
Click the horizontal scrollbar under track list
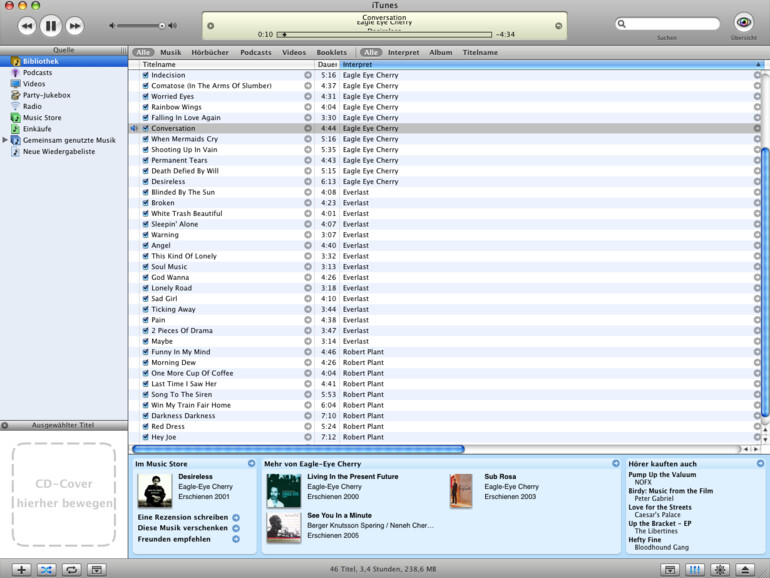point(299,449)
